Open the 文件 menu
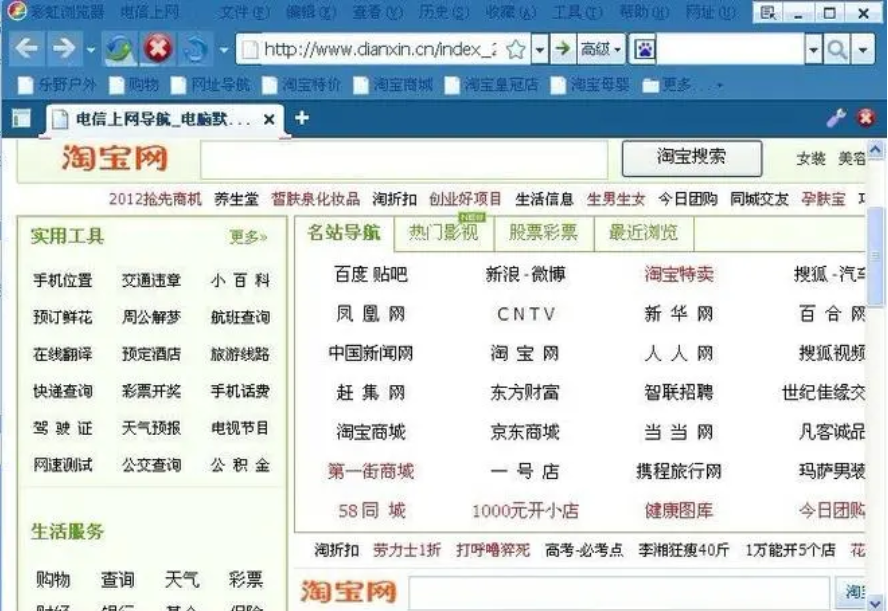Viewport: 888px width, 611px height. [244, 12]
